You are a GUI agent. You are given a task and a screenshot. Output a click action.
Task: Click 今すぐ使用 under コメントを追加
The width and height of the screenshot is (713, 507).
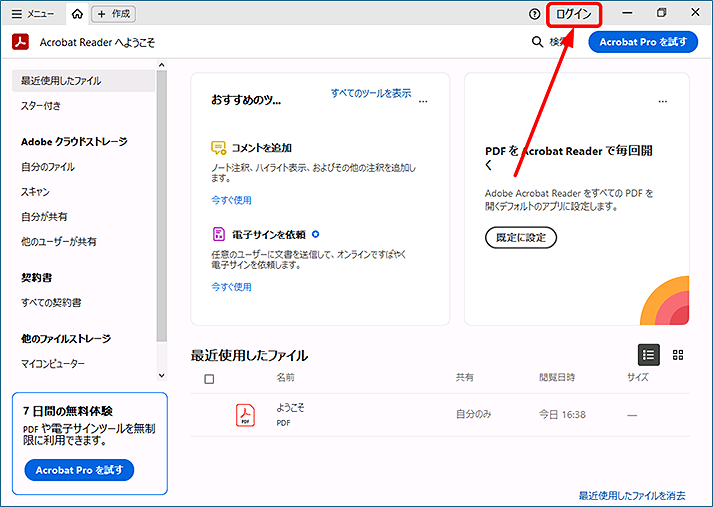pos(231,200)
